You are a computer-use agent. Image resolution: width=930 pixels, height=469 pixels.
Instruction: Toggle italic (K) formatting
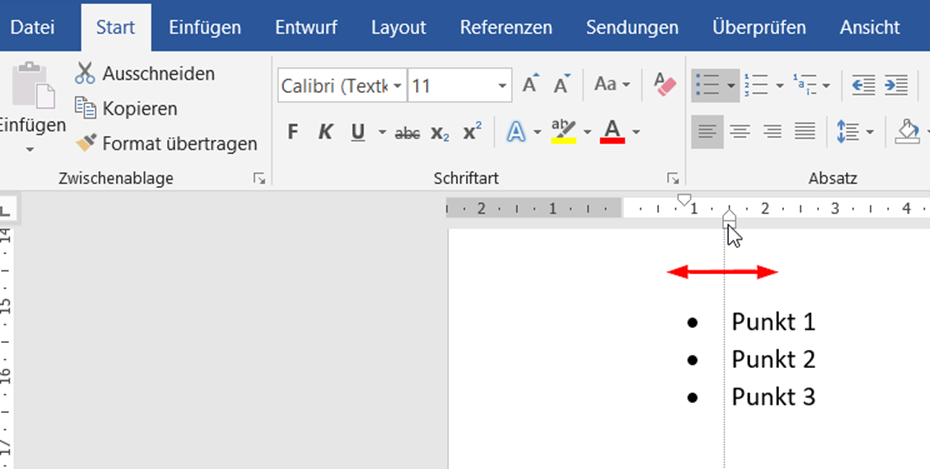tap(324, 132)
